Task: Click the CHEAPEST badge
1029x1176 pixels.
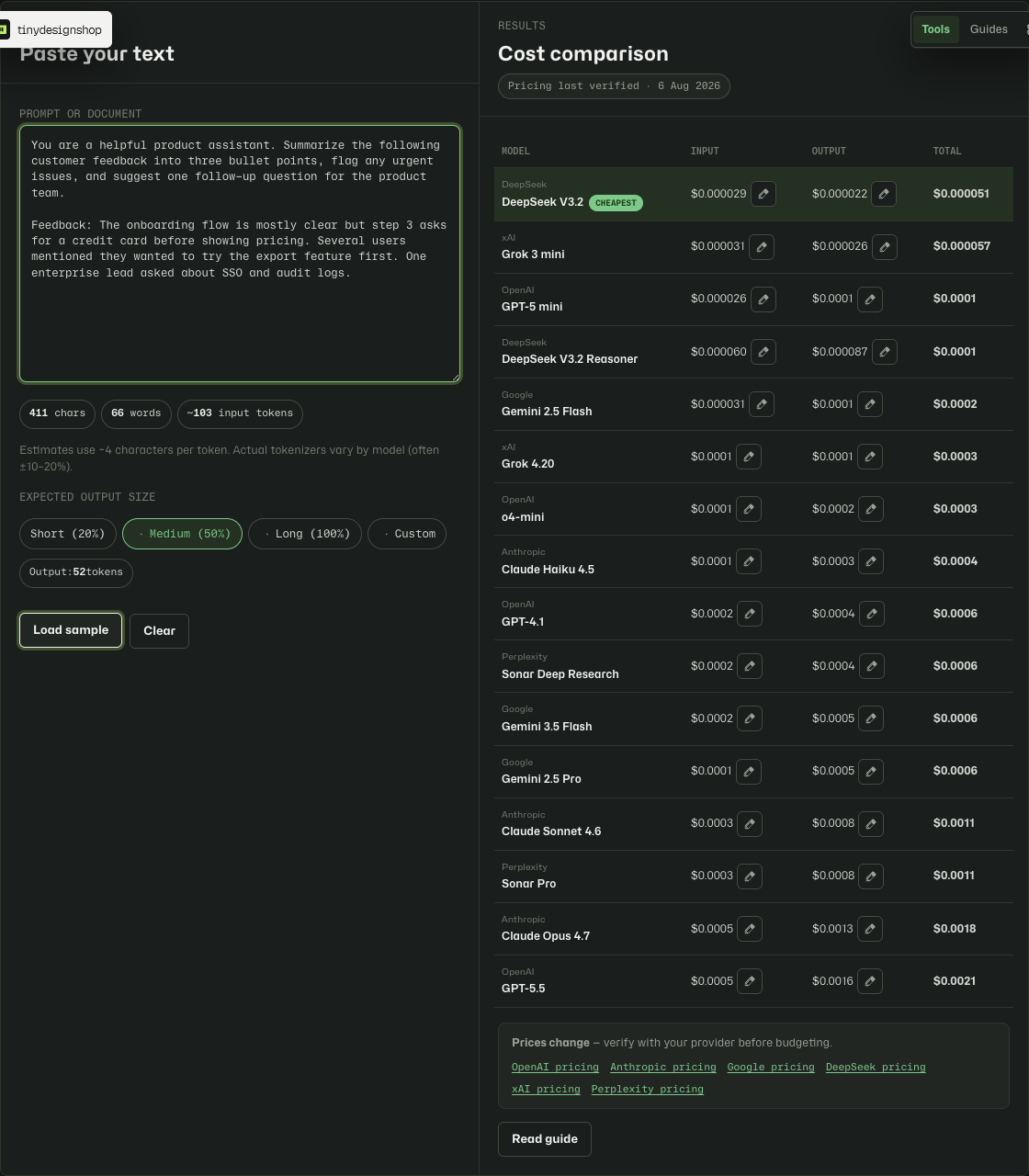Action: [x=616, y=203]
